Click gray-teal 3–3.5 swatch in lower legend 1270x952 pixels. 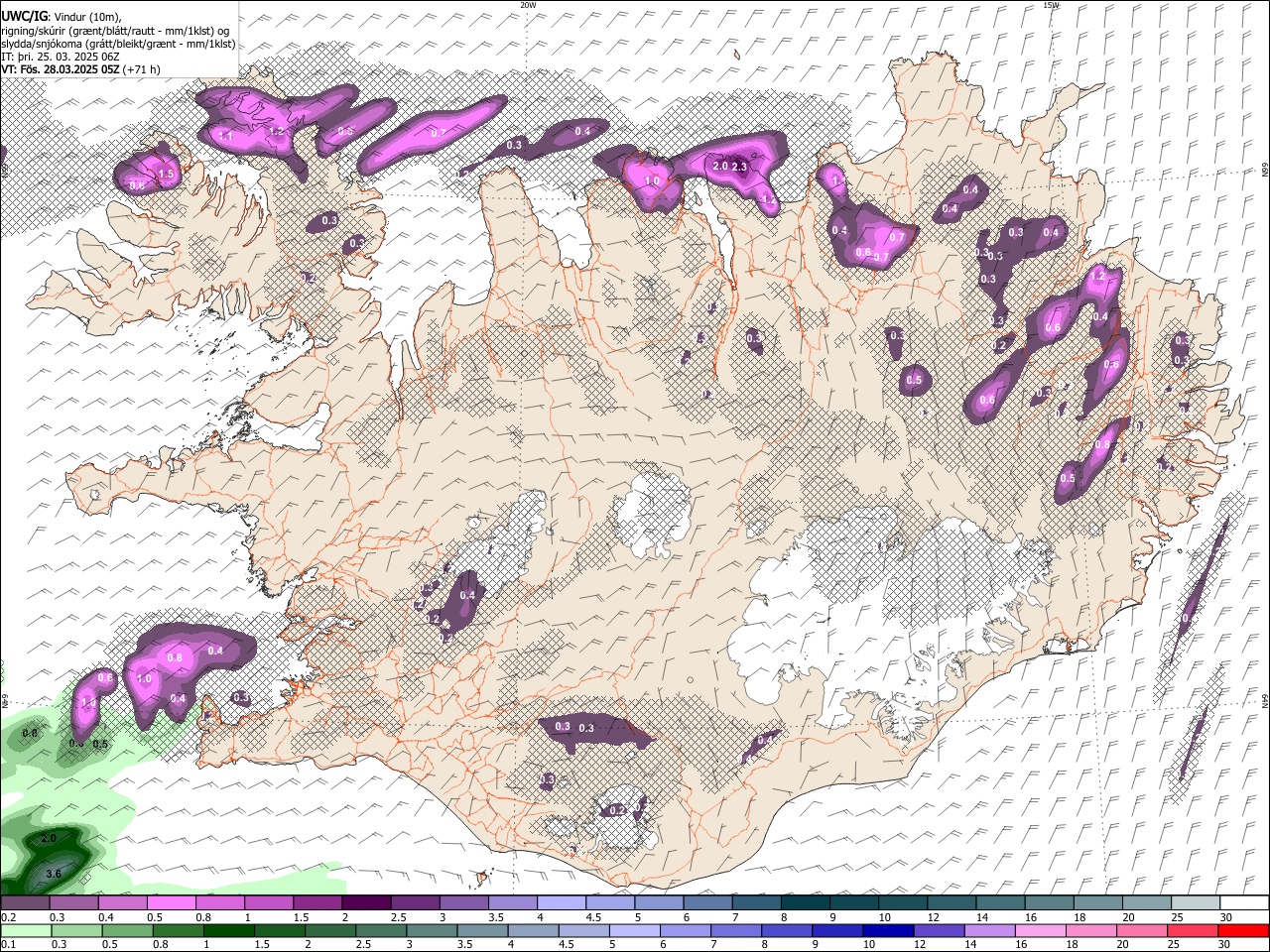point(431,930)
